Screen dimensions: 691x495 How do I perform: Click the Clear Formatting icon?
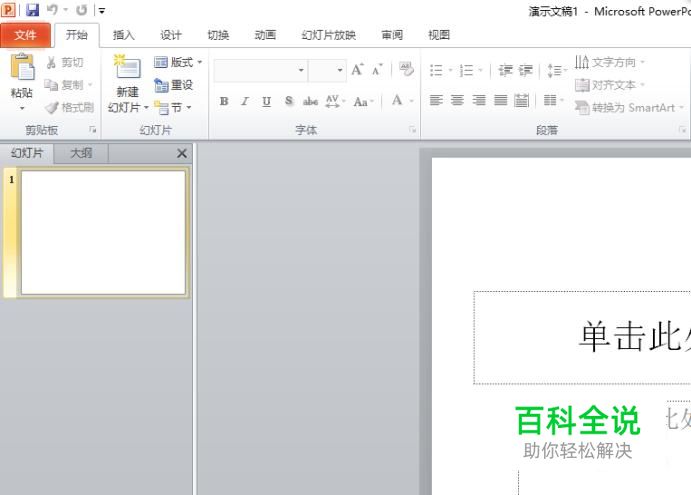(405, 70)
